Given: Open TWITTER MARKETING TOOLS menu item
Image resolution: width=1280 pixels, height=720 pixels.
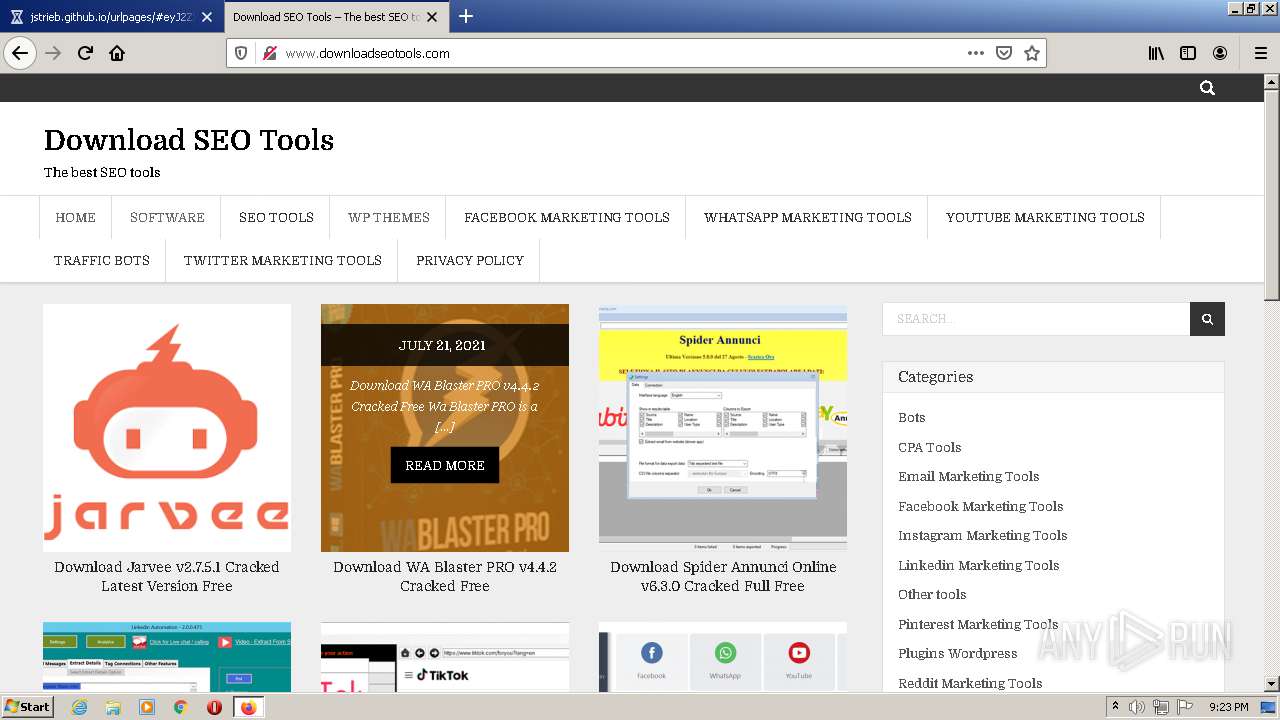Looking at the screenshot, I should (x=283, y=260).
